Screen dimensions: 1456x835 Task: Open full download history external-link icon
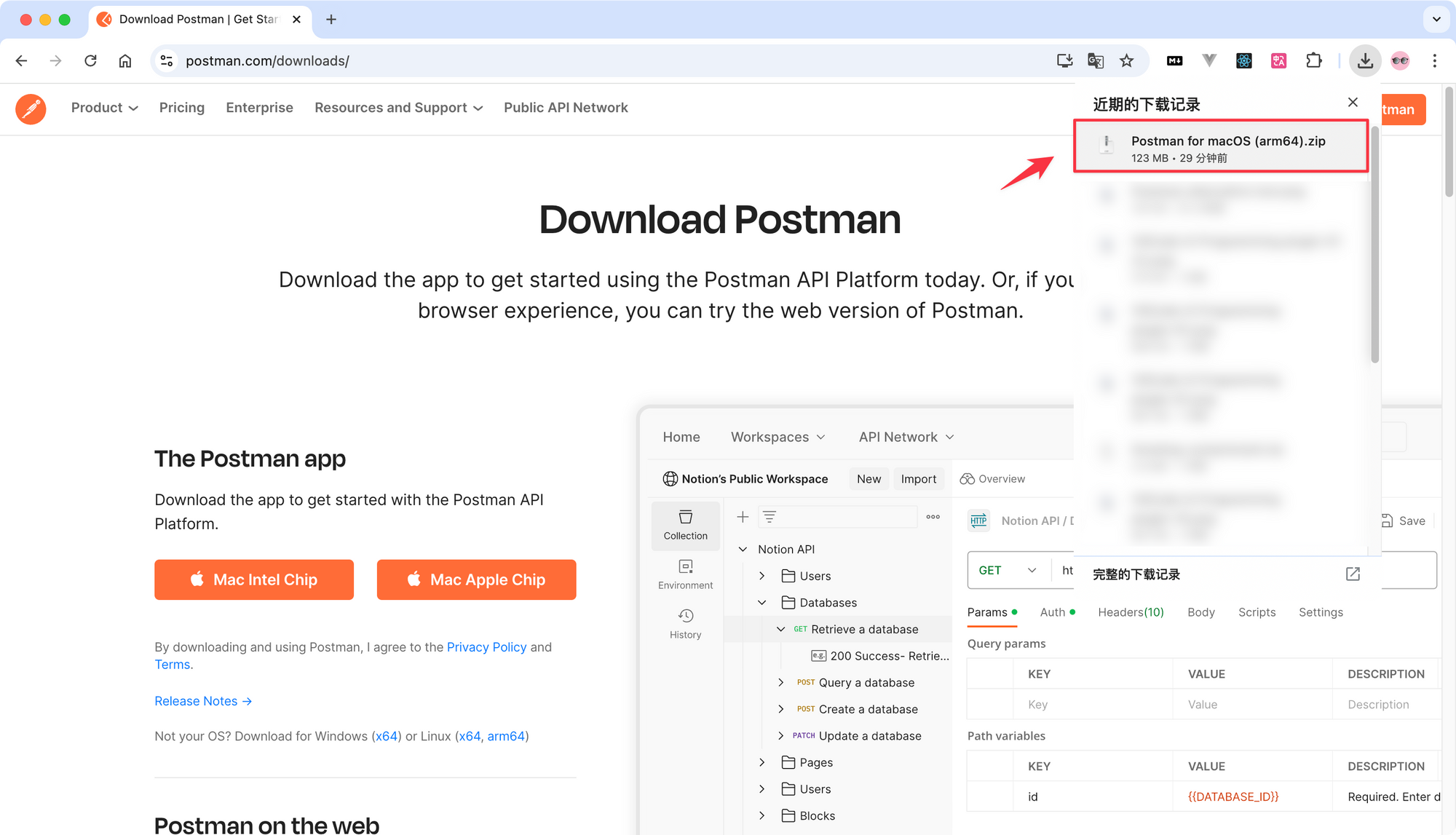coord(1353,574)
